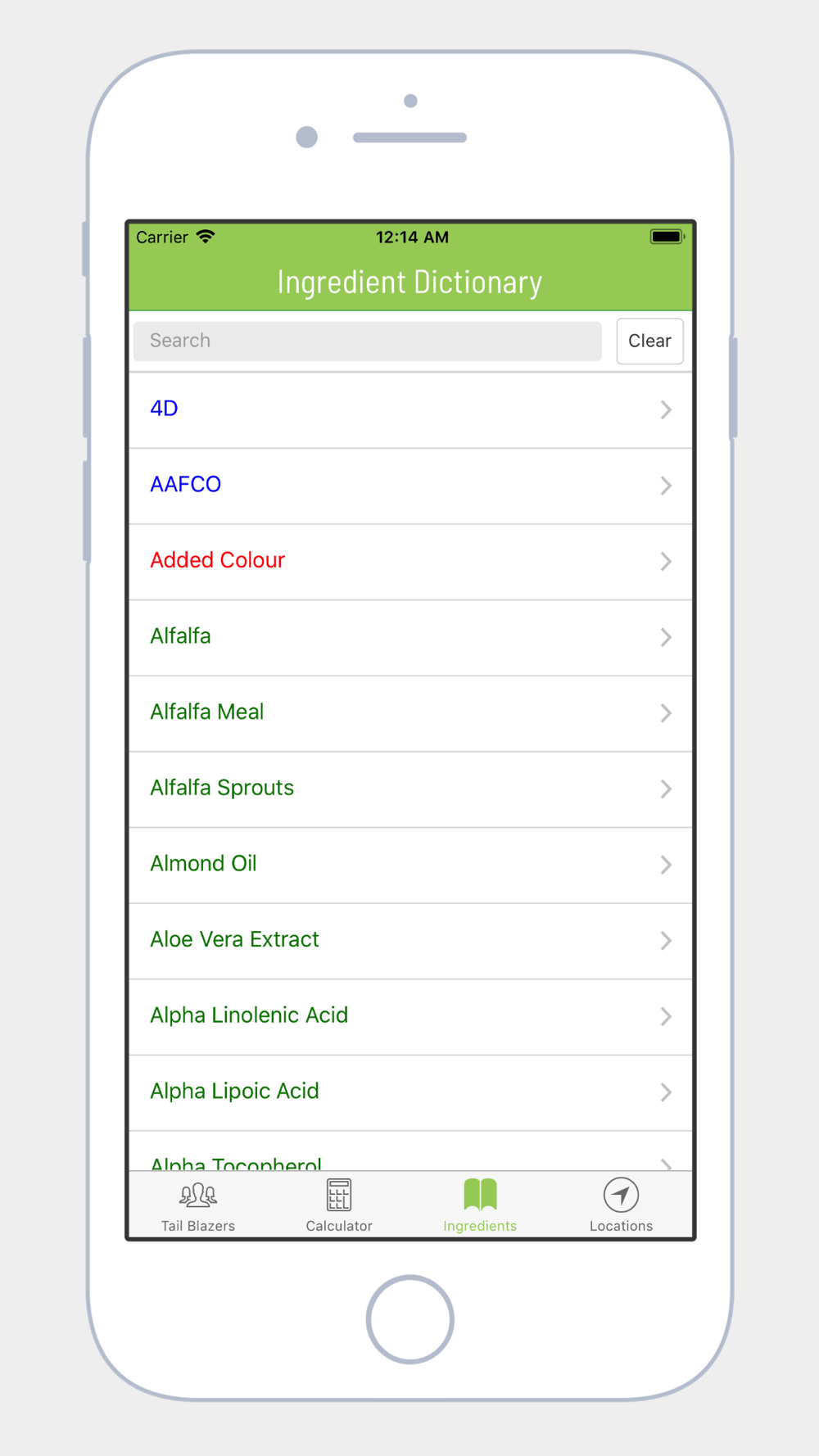Open the Alfalfa Meal entry
The image size is (819, 1456).
pyautogui.click(x=410, y=714)
